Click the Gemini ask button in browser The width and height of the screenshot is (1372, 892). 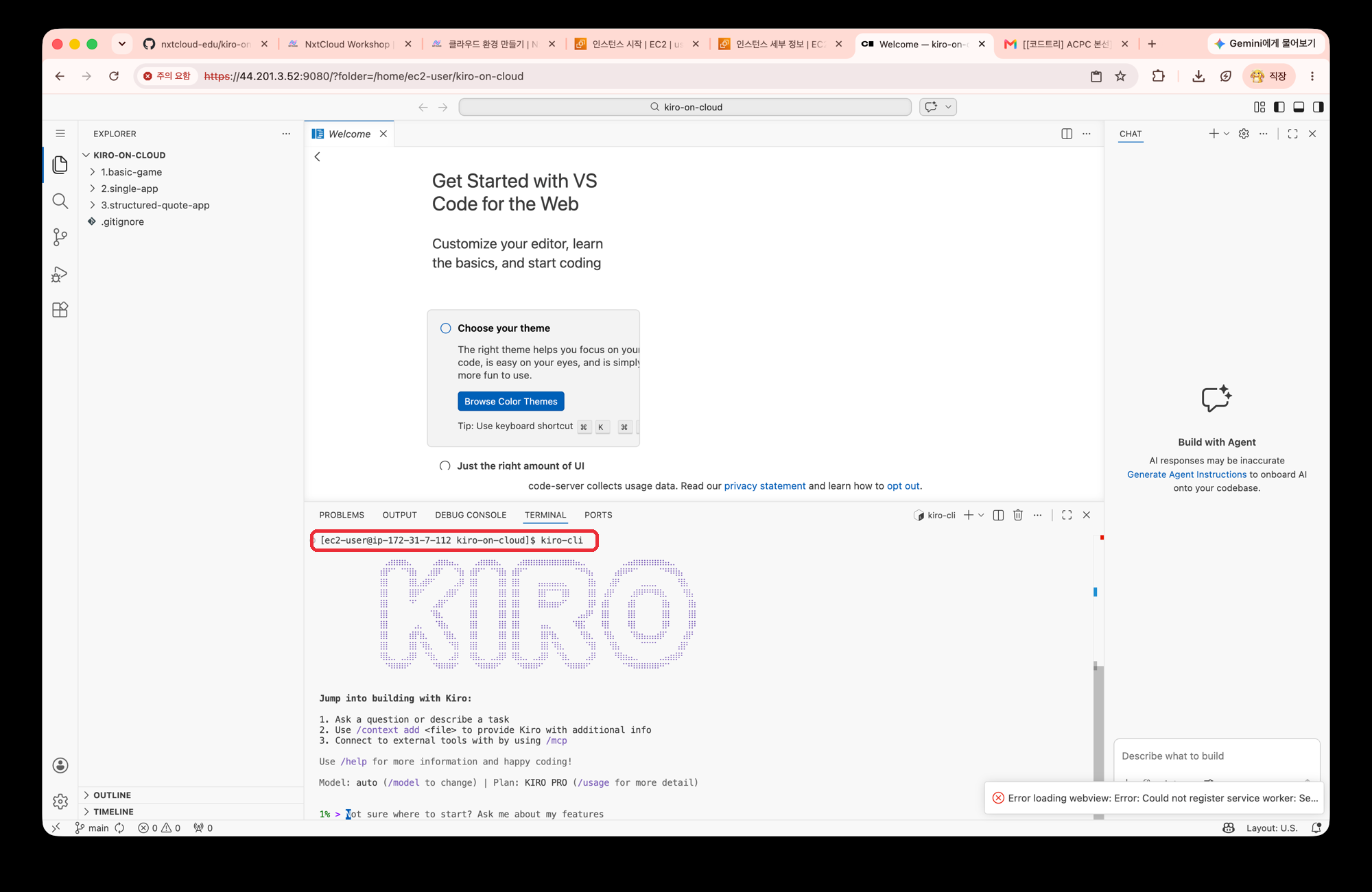pyautogui.click(x=1265, y=43)
